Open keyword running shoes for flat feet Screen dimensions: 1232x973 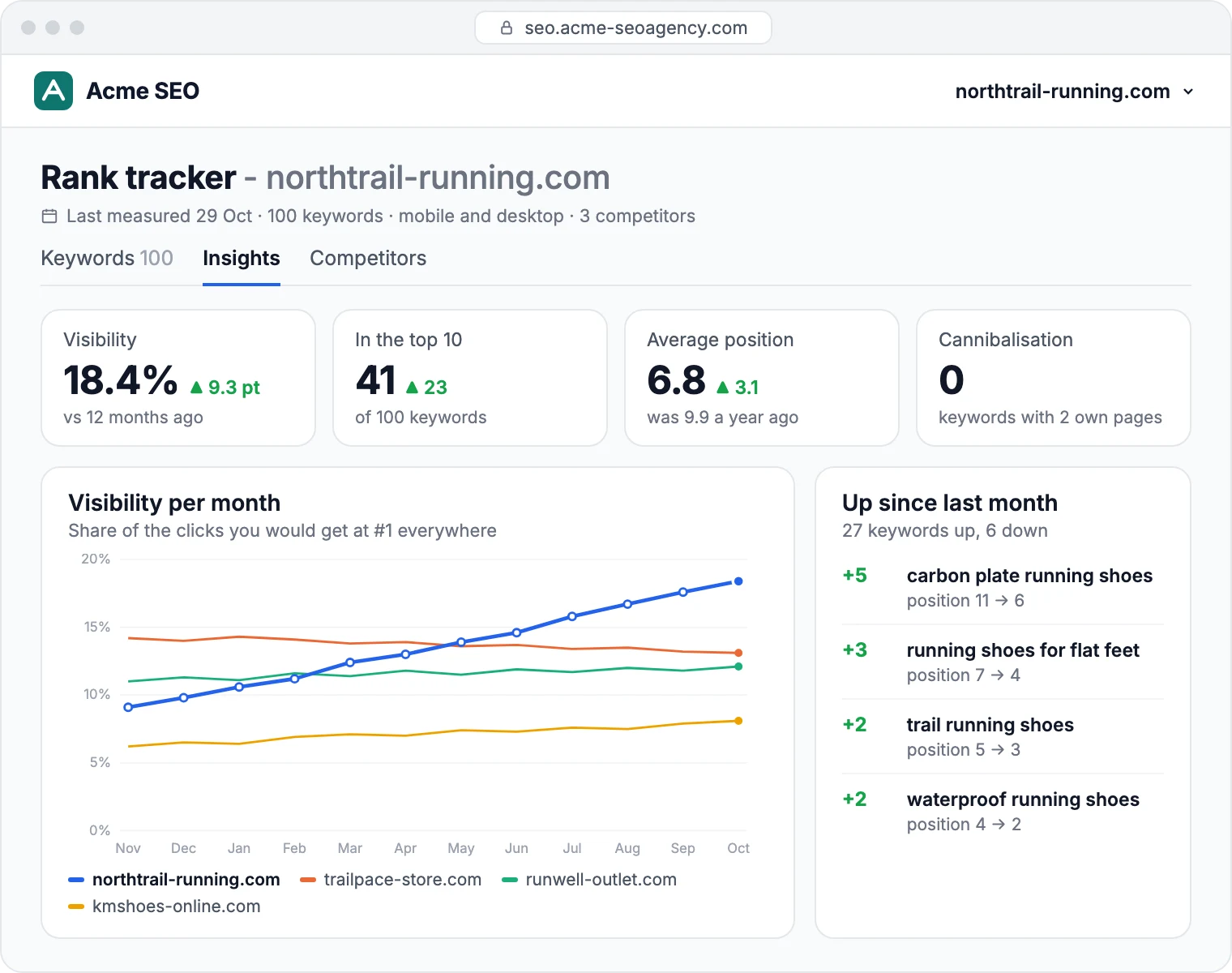coord(1003,662)
